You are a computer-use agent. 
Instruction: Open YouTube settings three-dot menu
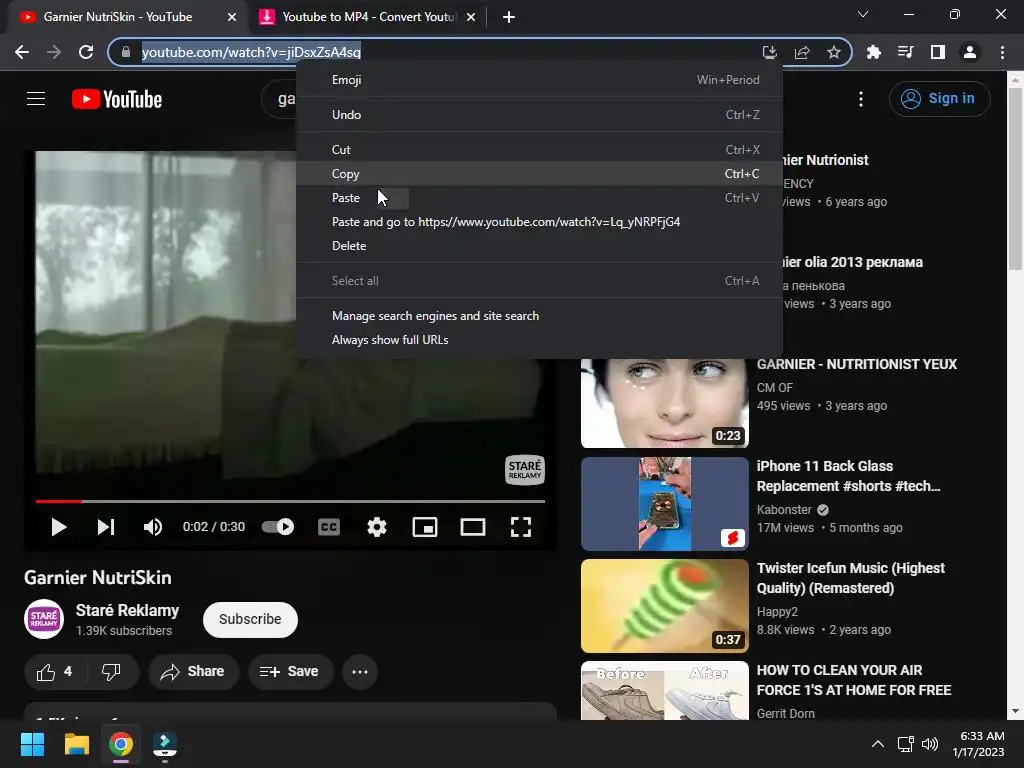(x=861, y=99)
